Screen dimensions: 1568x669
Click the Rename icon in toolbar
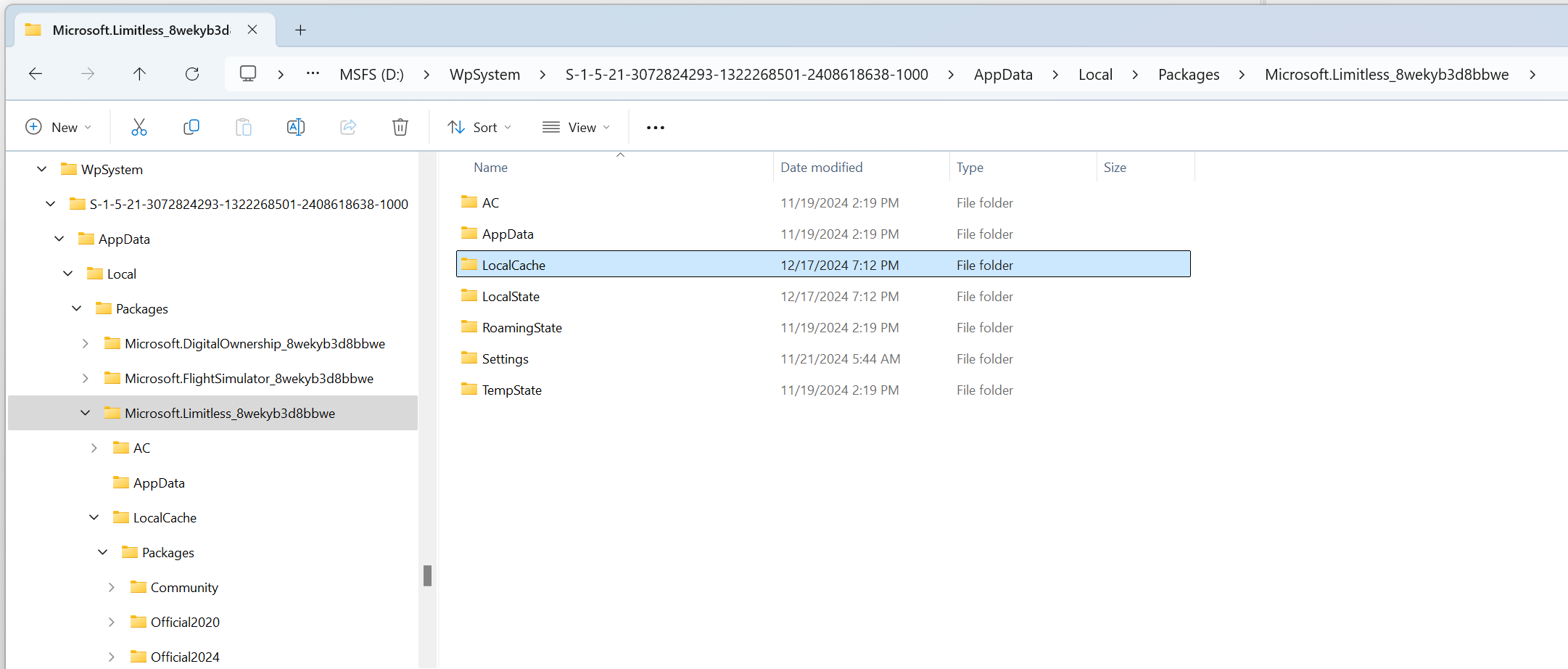[296, 128]
